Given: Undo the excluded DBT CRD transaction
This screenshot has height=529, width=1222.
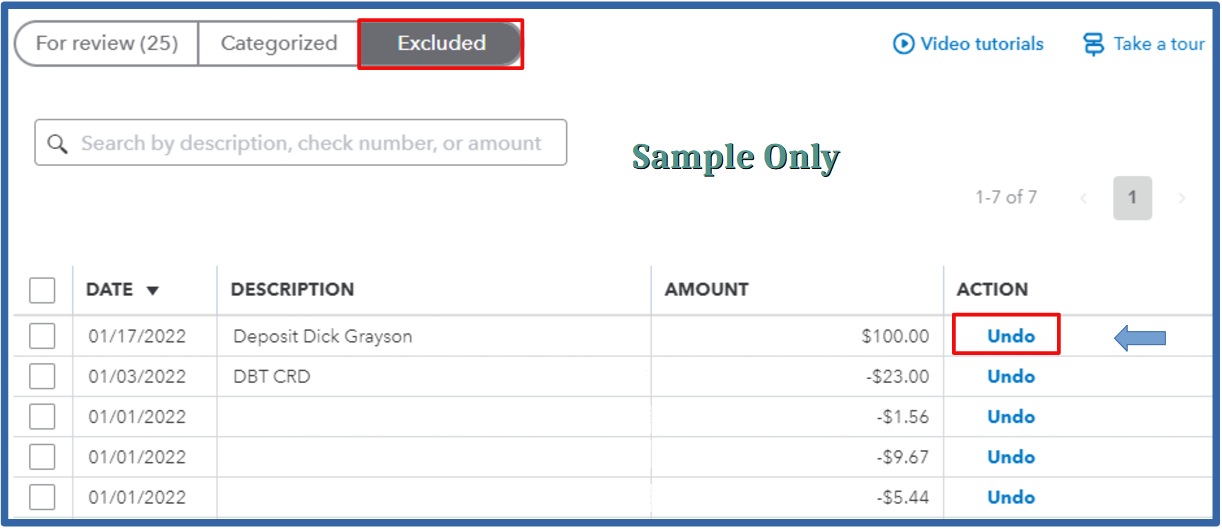Looking at the screenshot, I should tap(1011, 376).
